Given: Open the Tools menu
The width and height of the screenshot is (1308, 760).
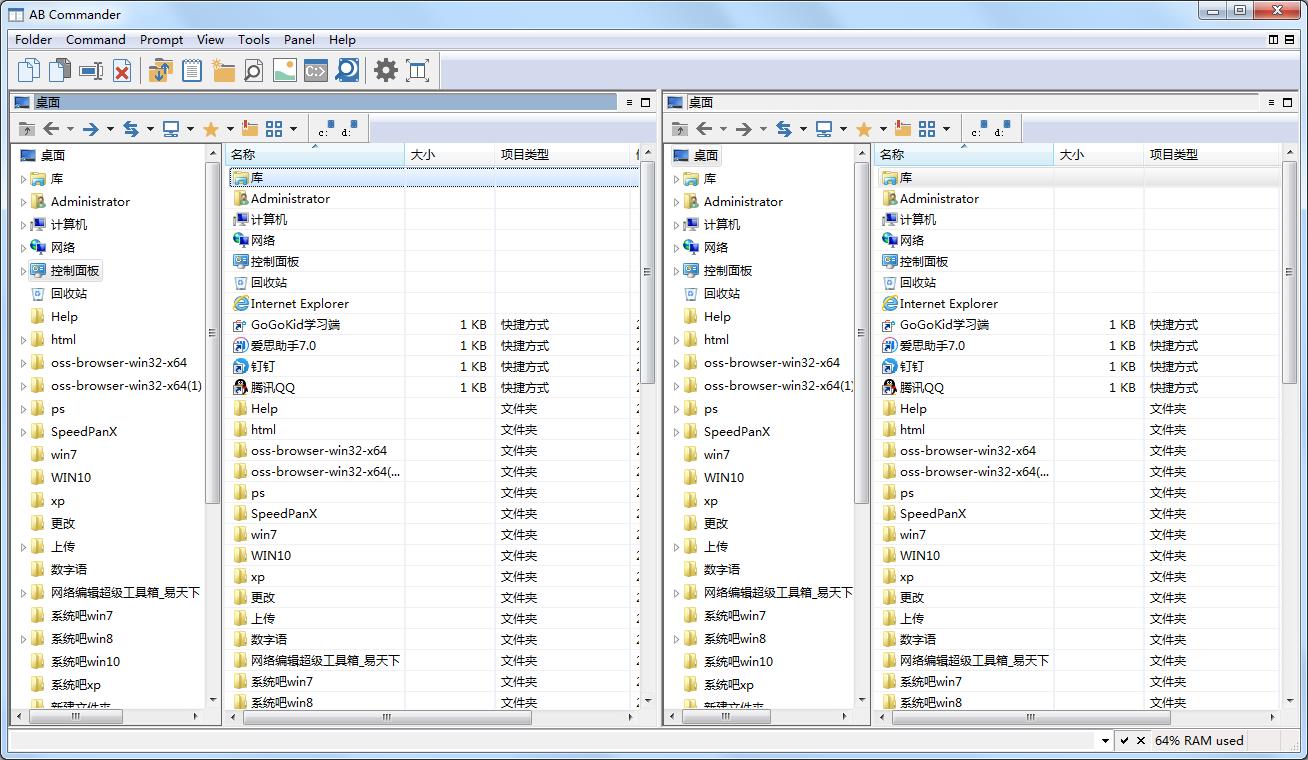Looking at the screenshot, I should coord(254,40).
